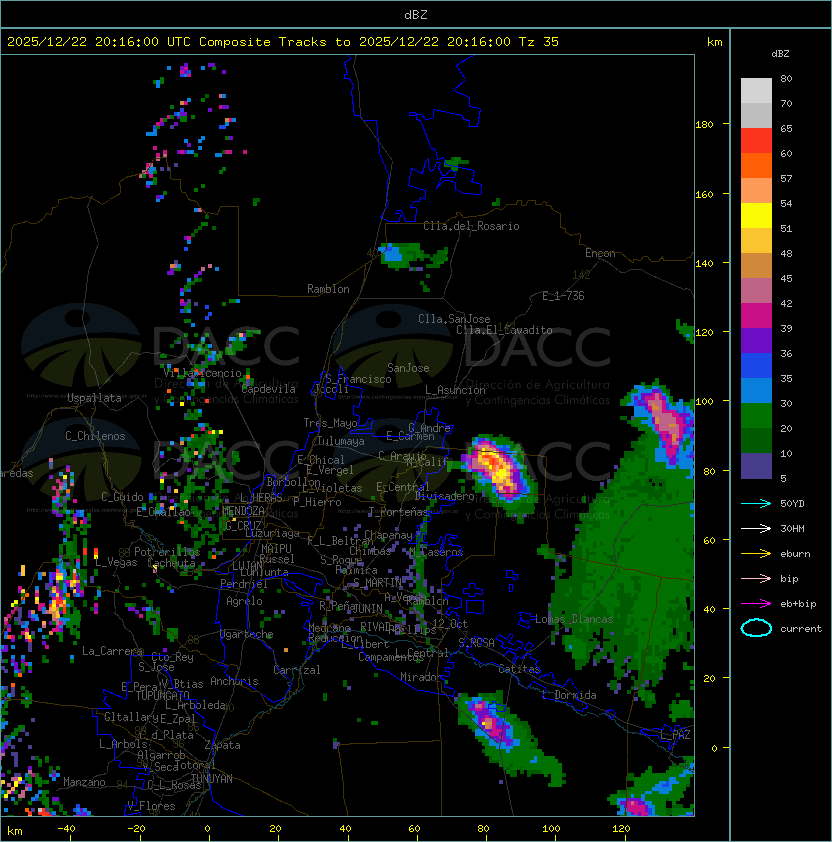
Task: Click the pink bip arrow icon
Action: pyautogui.click(x=756, y=579)
